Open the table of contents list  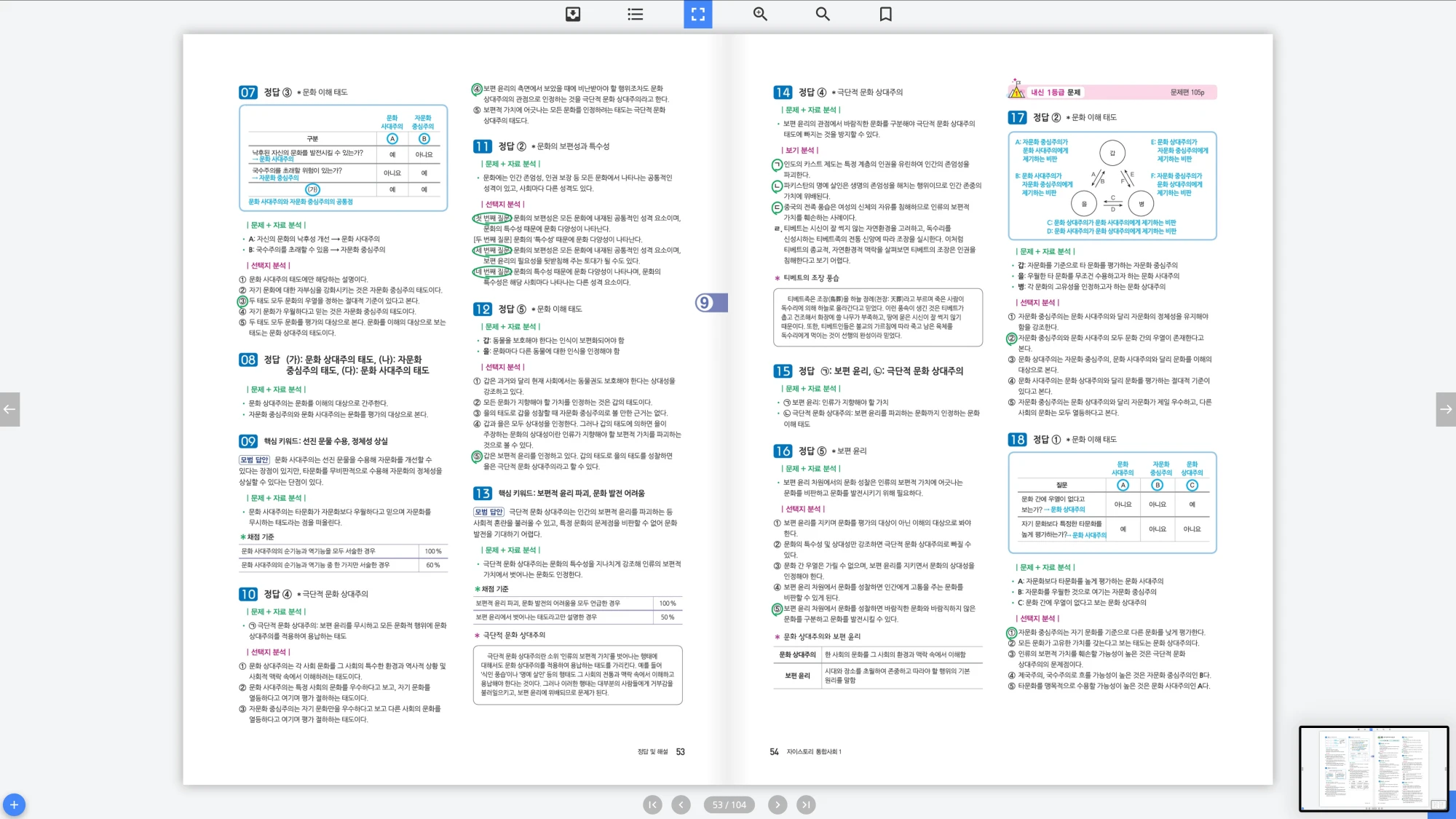636,14
